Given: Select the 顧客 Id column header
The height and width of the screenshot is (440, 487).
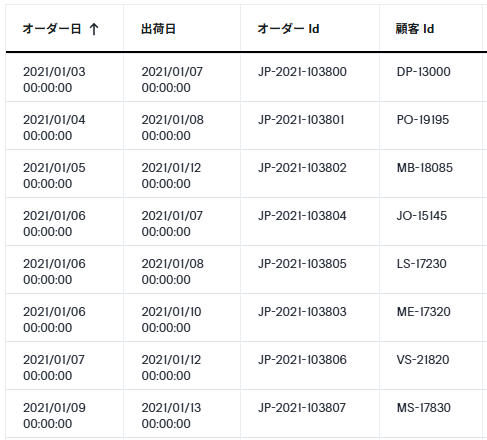Looking at the screenshot, I should click(x=415, y=29).
